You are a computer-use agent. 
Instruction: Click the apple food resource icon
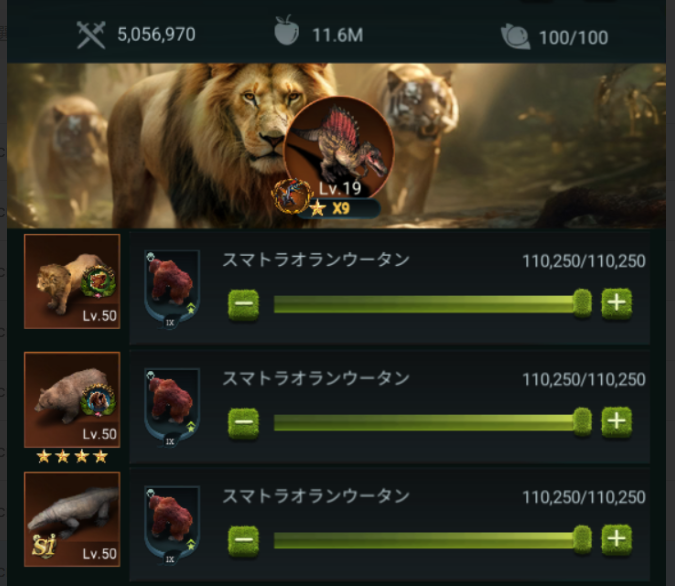point(287,30)
